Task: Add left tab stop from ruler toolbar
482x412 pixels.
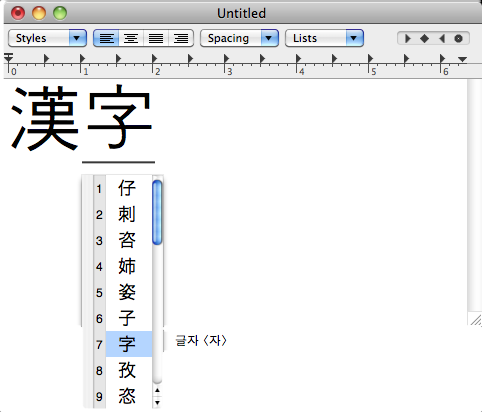Action: click(407, 39)
